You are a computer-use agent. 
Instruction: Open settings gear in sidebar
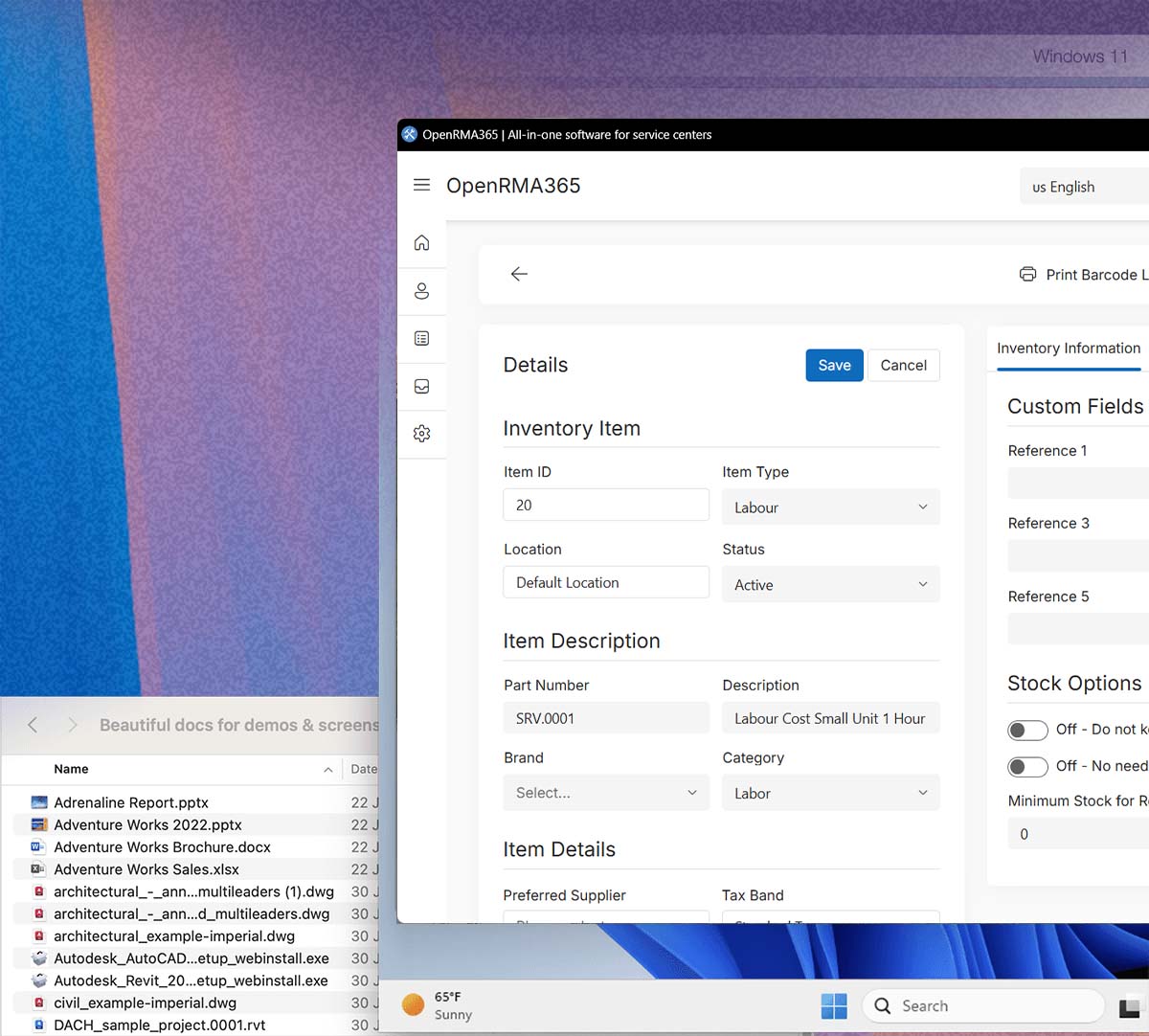(421, 434)
